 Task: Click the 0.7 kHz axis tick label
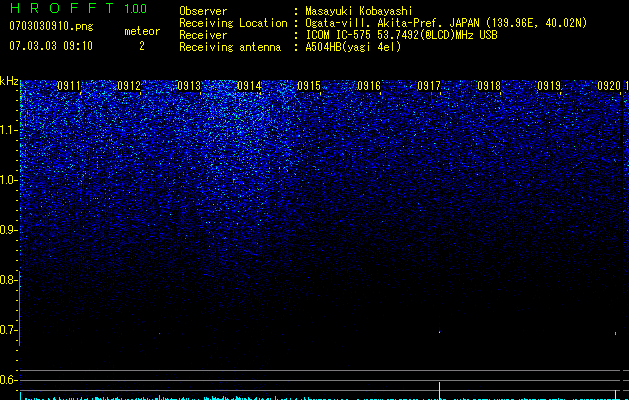point(8,330)
